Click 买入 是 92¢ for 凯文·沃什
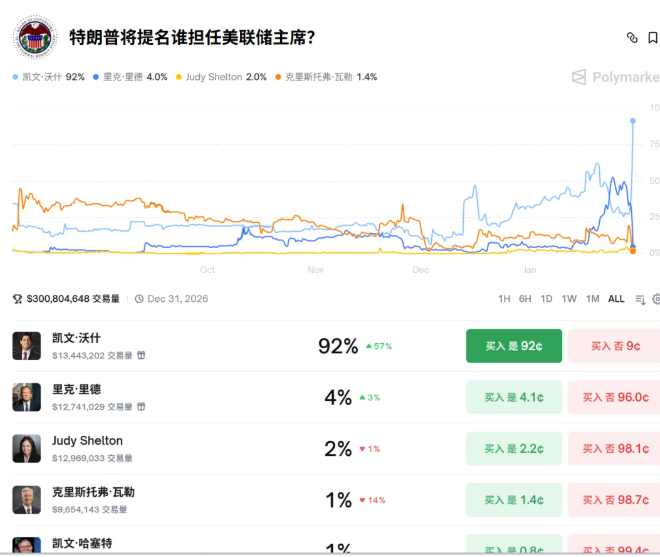 [513, 346]
